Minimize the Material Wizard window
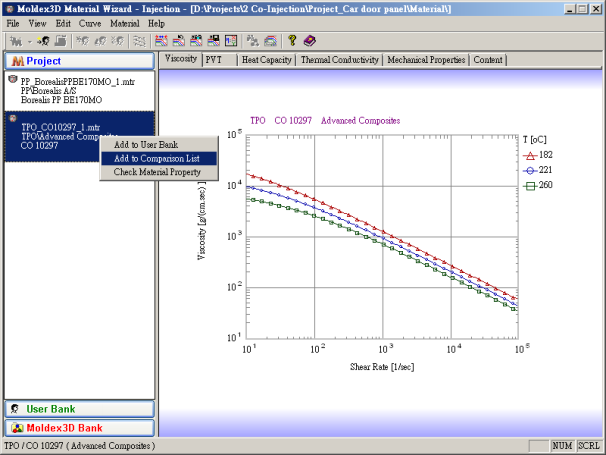This screenshot has width=606, height=455. point(569,9)
